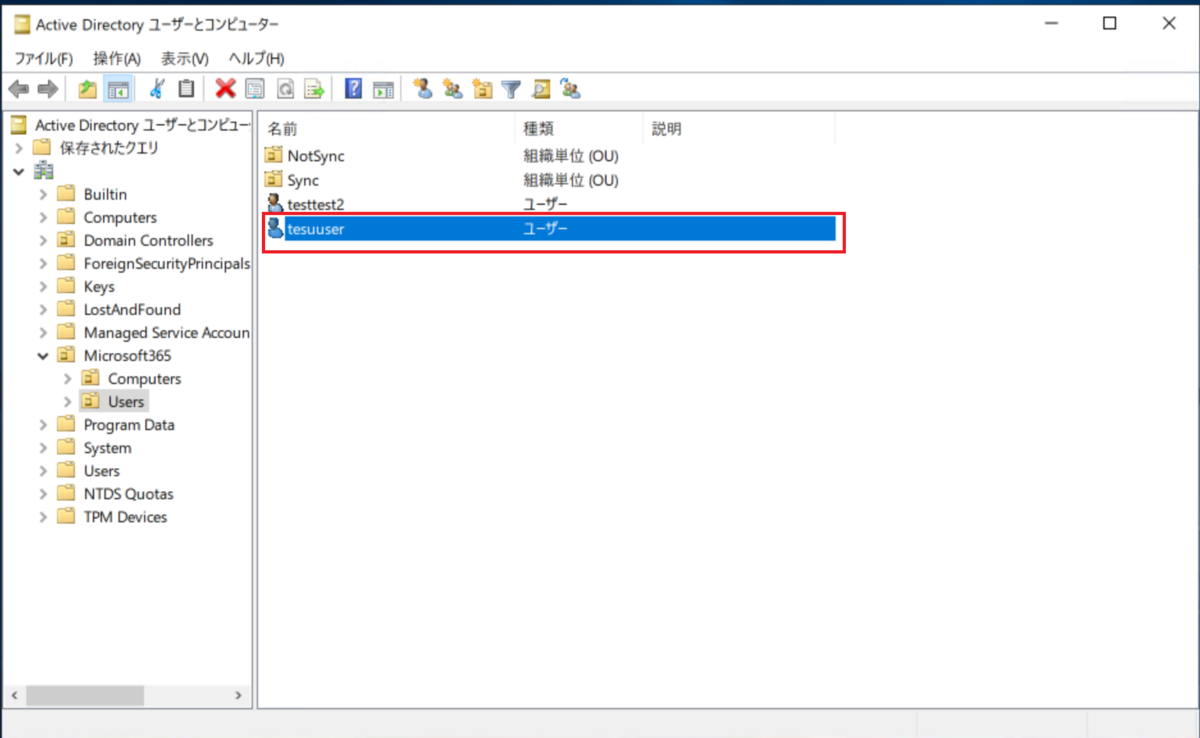
Task: Move up one level in the tree
Action: (88, 89)
